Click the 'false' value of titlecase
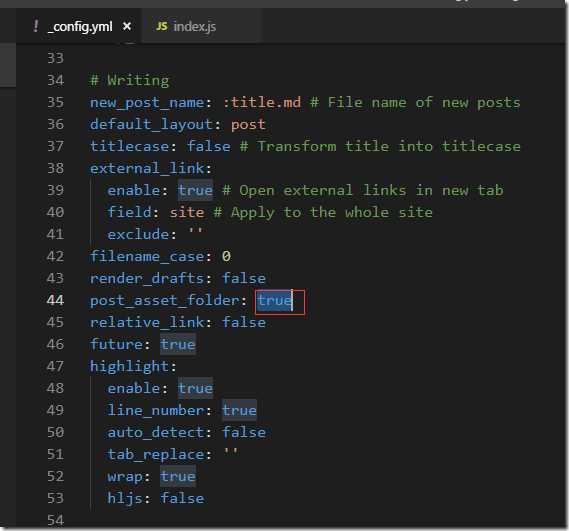 tap(209, 146)
